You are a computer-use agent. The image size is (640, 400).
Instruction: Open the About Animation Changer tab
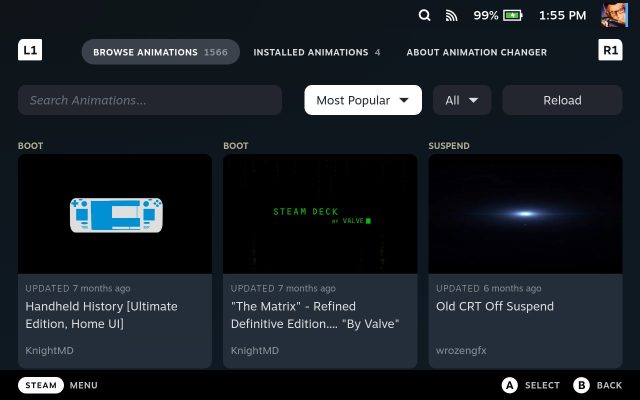pyautogui.click(x=476, y=52)
